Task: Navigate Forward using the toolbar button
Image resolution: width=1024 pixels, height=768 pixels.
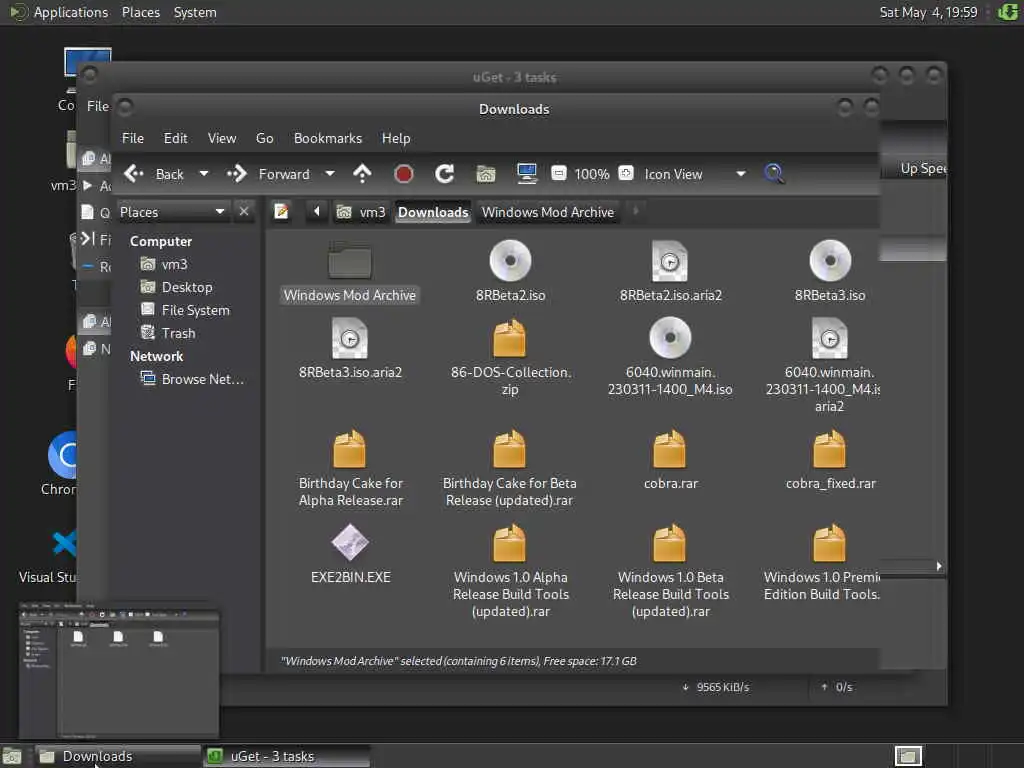Action: point(268,174)
